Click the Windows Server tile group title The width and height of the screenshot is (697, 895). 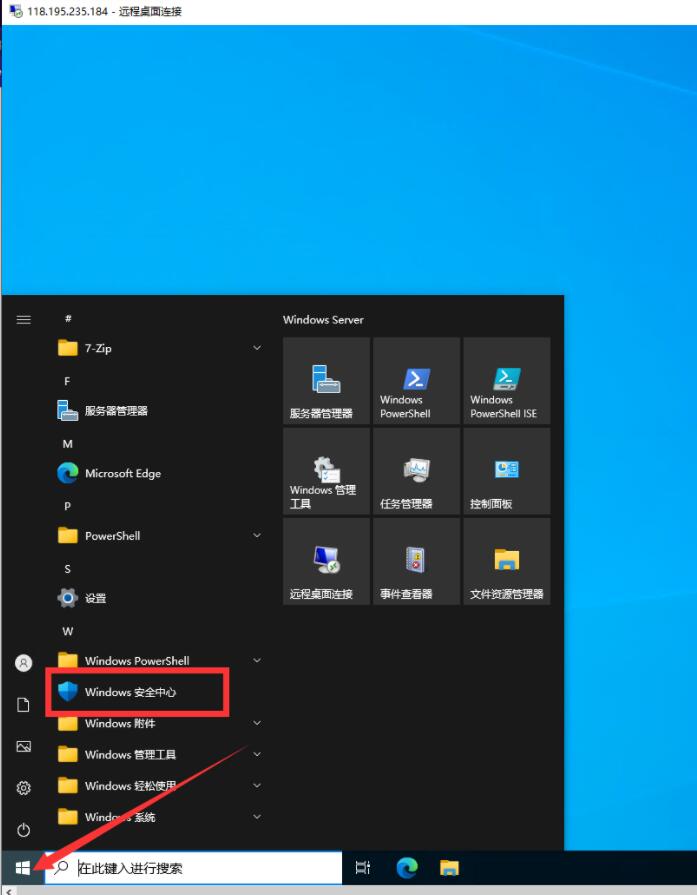click(x=323, y=320)
